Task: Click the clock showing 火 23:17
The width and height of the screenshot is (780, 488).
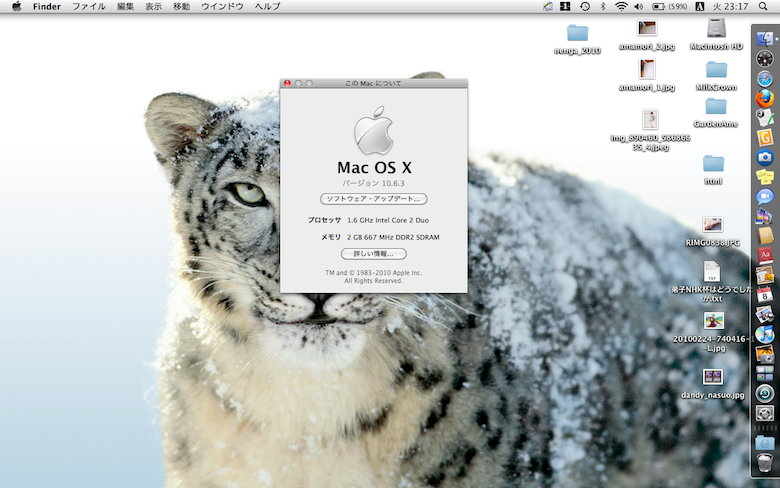Action: 730,6
